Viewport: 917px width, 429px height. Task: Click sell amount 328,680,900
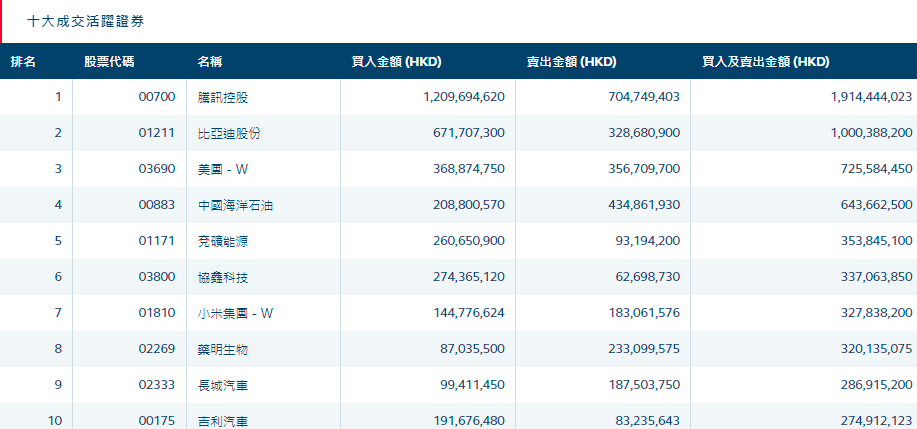click(x=643, y=133)
